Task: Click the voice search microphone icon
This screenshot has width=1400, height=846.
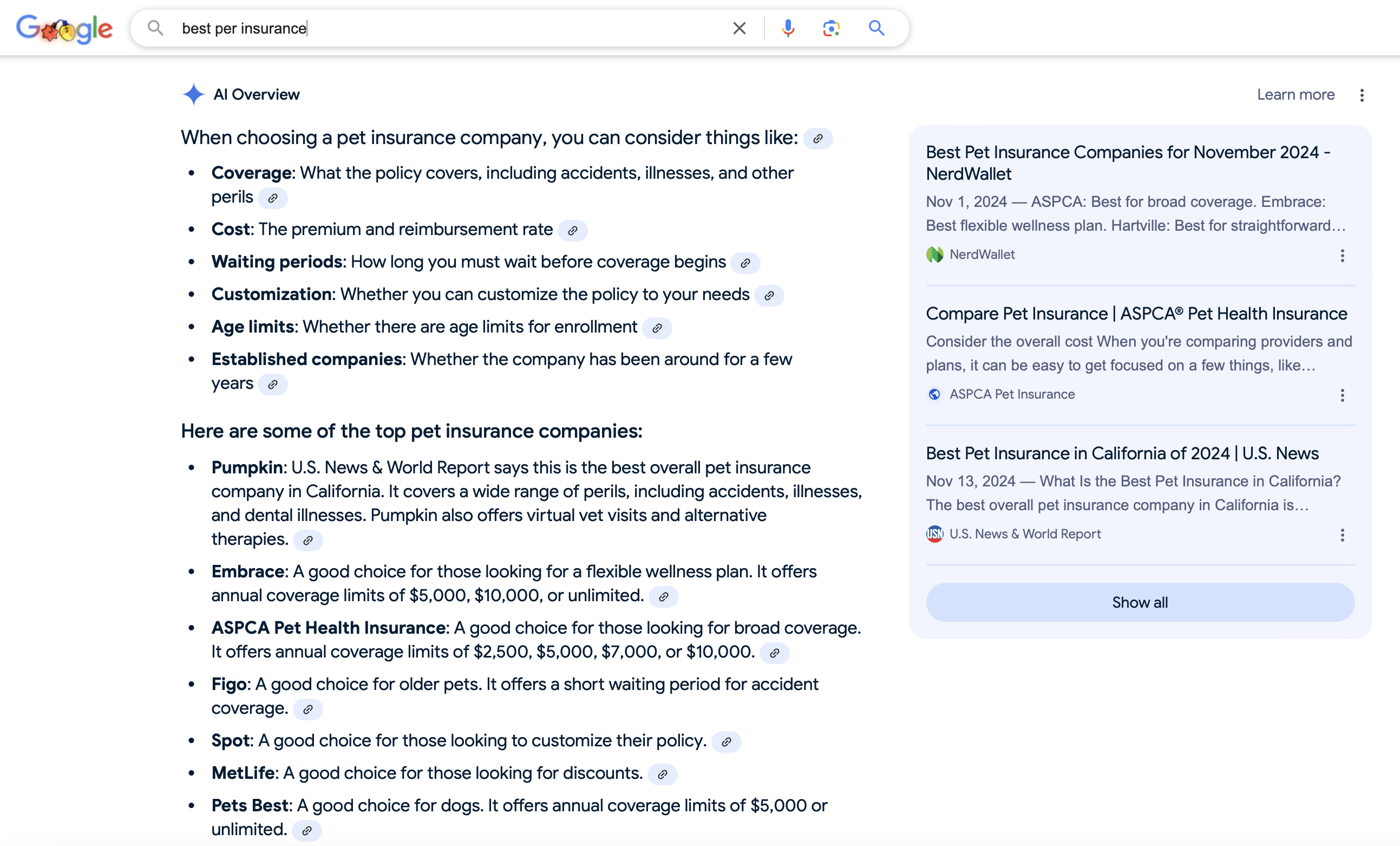Action: [x=788, y=28]
